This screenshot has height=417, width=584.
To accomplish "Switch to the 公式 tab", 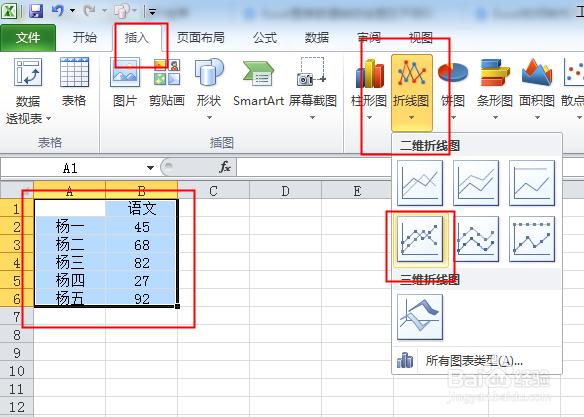I will coord(265,38).
